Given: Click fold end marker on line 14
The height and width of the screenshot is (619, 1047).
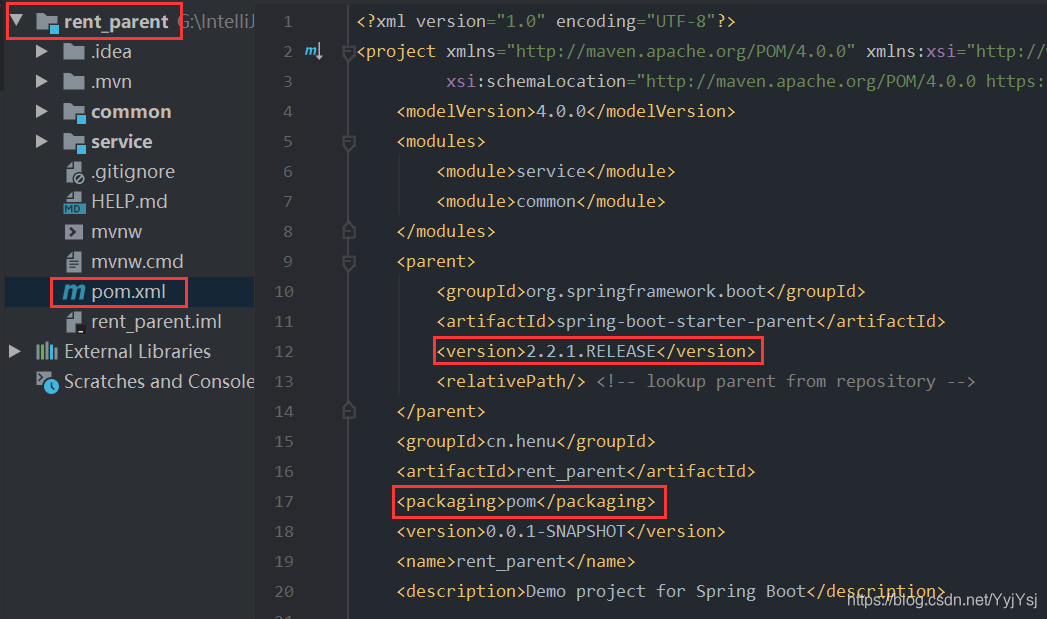Looking at the screenshot, I should tap(348, 410).
